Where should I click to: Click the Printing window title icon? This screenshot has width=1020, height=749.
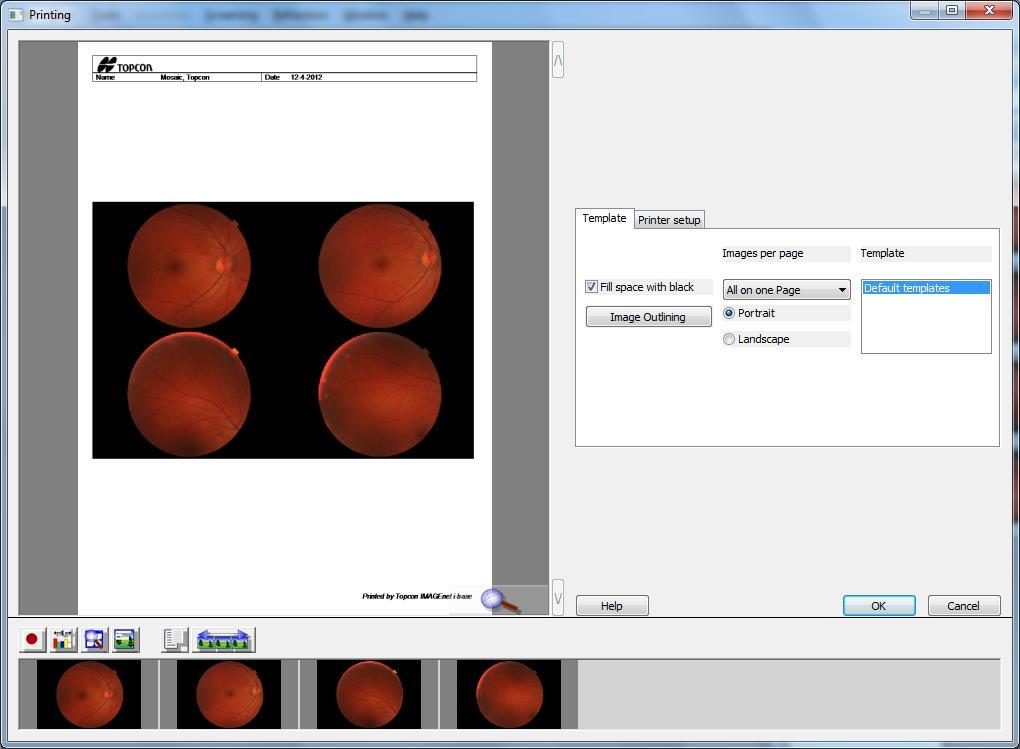16,14
